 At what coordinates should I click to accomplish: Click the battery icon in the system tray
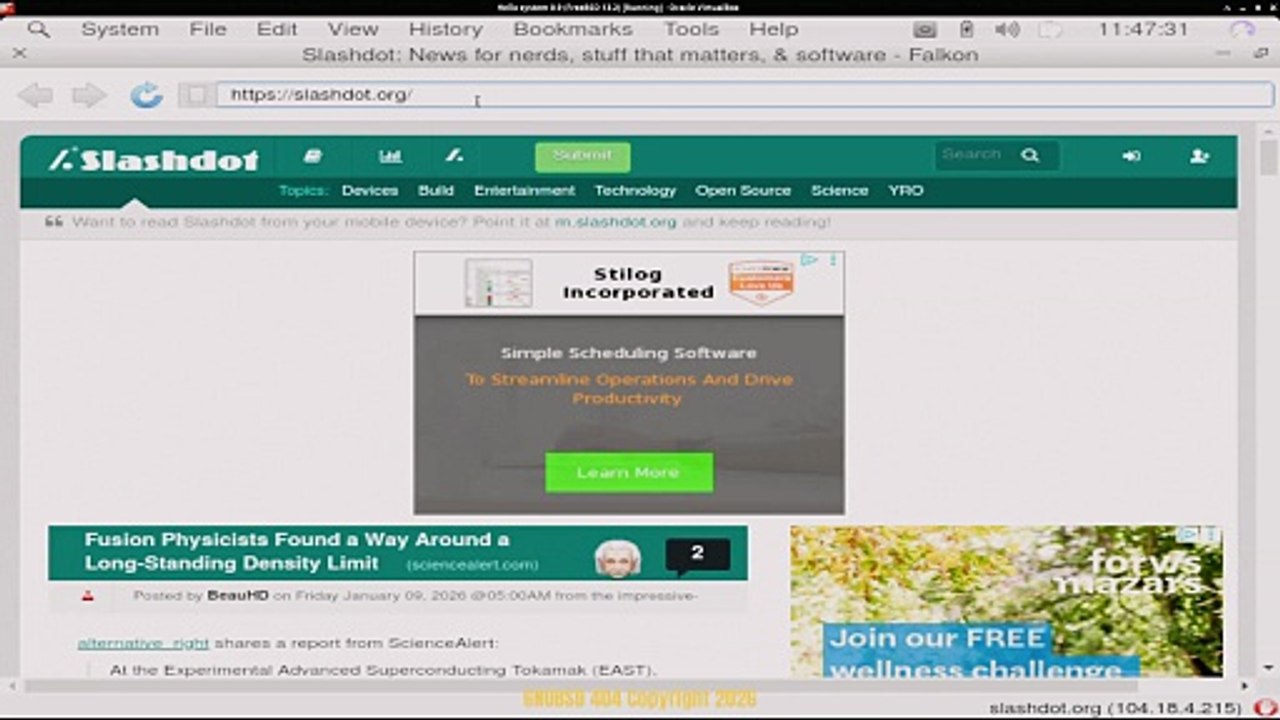coord(966,29)
